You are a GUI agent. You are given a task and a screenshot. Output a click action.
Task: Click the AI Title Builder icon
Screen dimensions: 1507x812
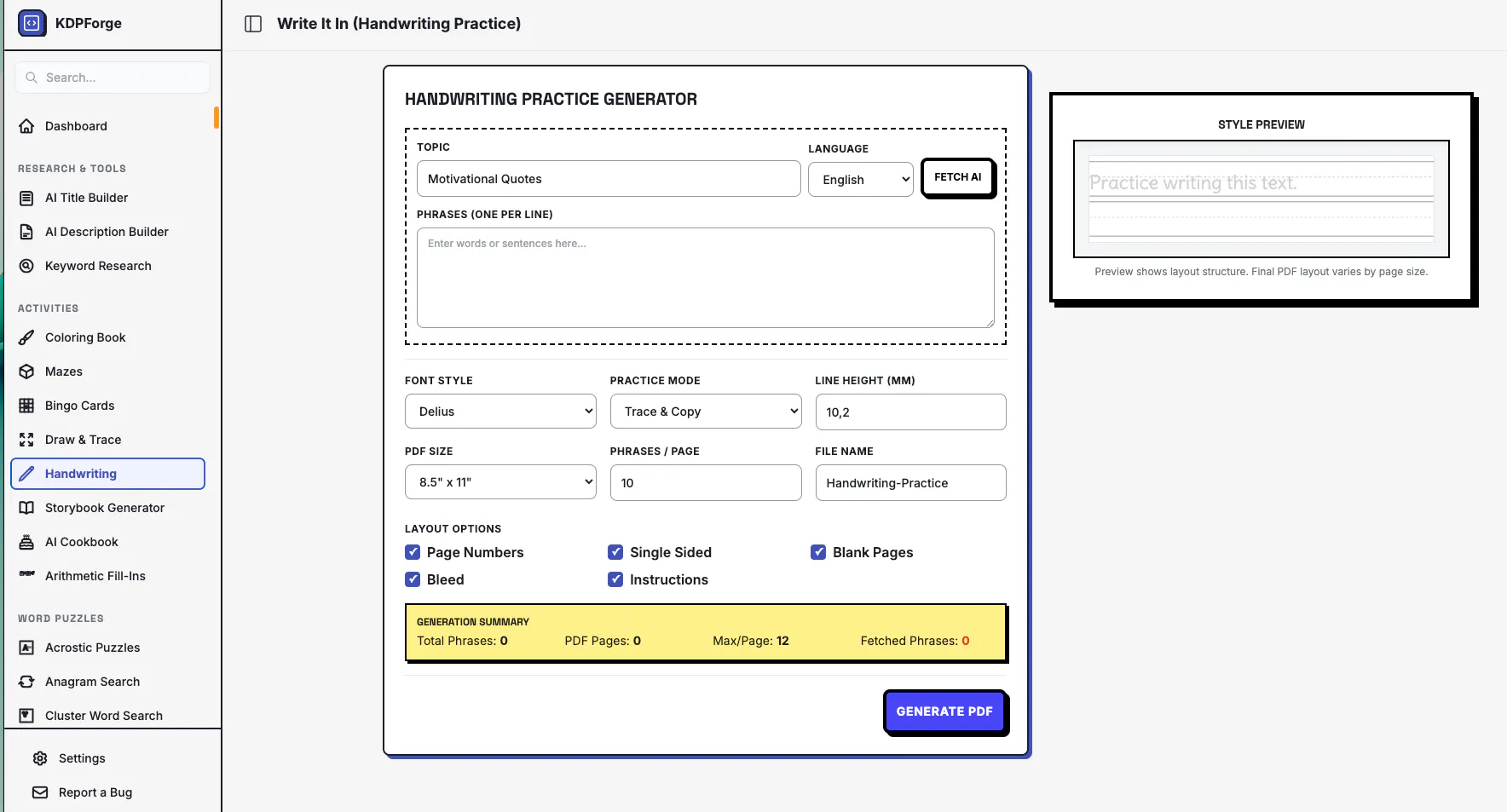(26, 198)
